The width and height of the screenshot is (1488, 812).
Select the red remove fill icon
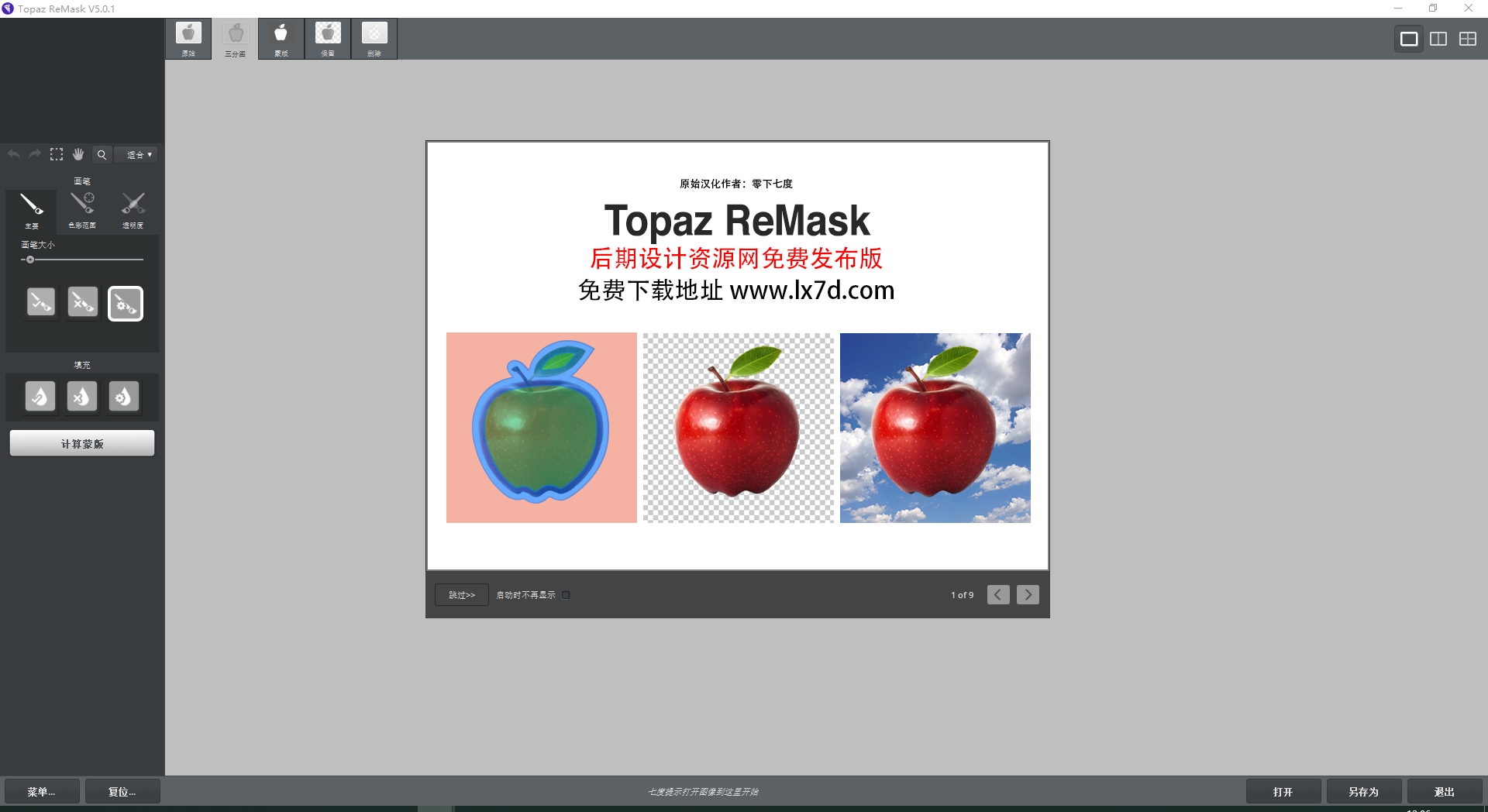click(82, 396)
